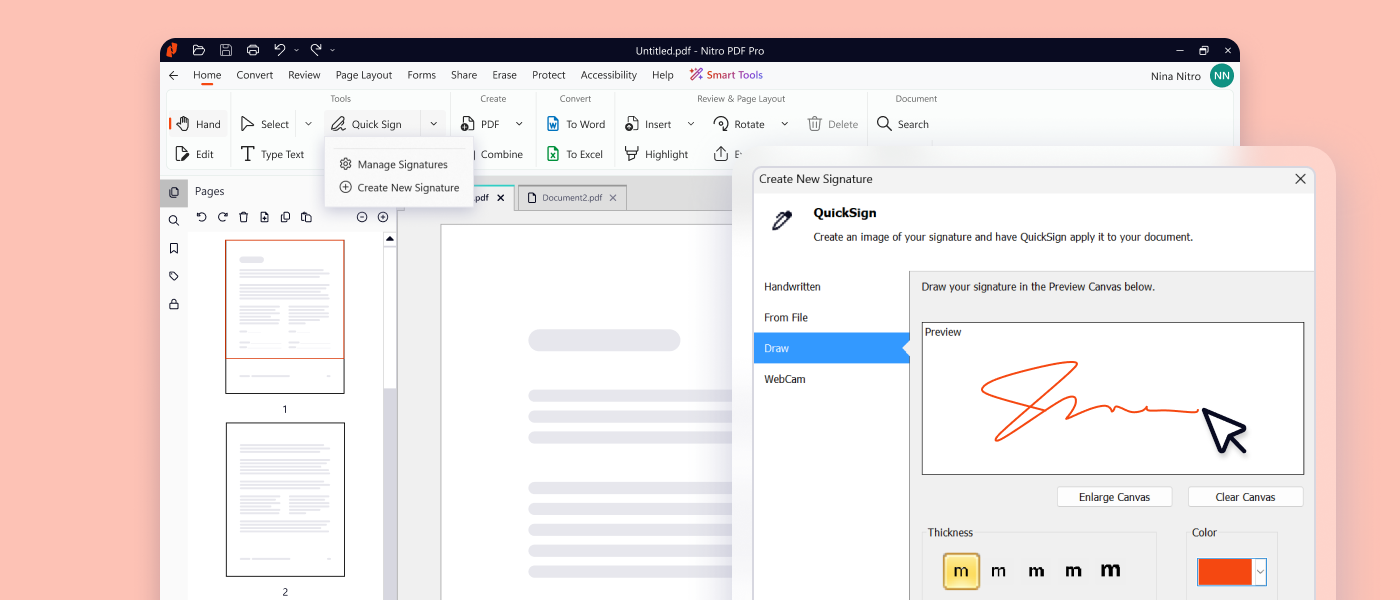Activate the Select arrow tool
Screen dimensions: 1400x600
pyautogui.click(x=265, y=124)
